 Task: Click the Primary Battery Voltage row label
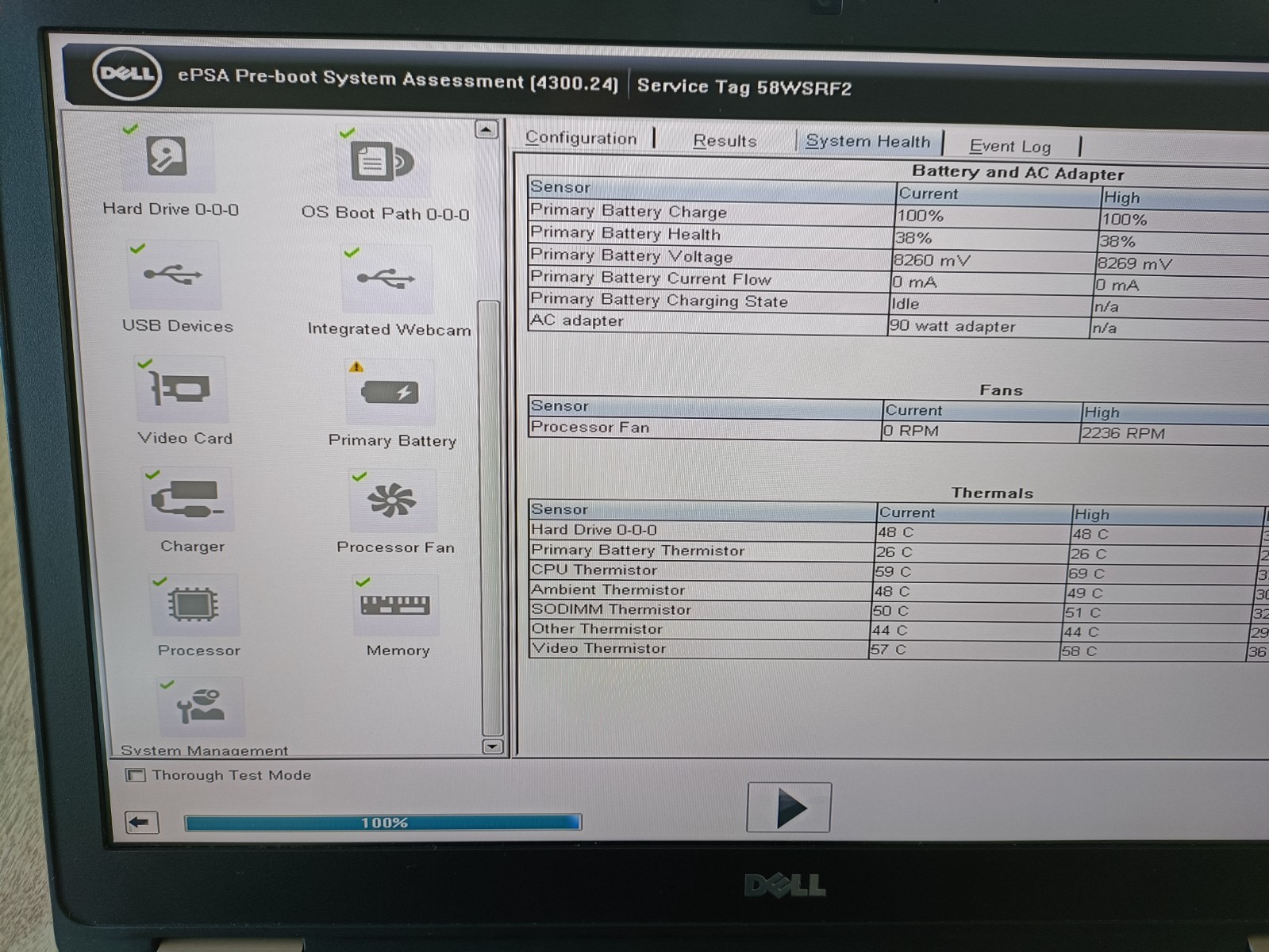tap(632, 255)
